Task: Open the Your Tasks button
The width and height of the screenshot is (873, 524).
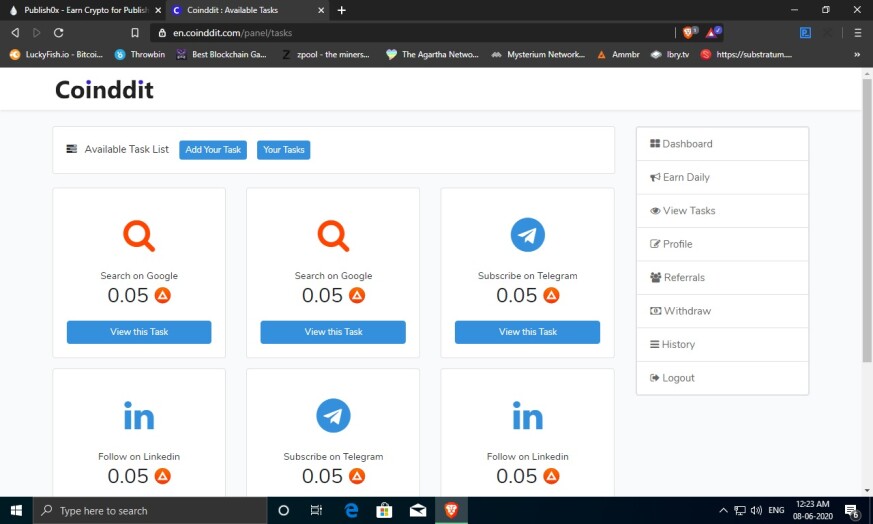Action: coord(283,150)
